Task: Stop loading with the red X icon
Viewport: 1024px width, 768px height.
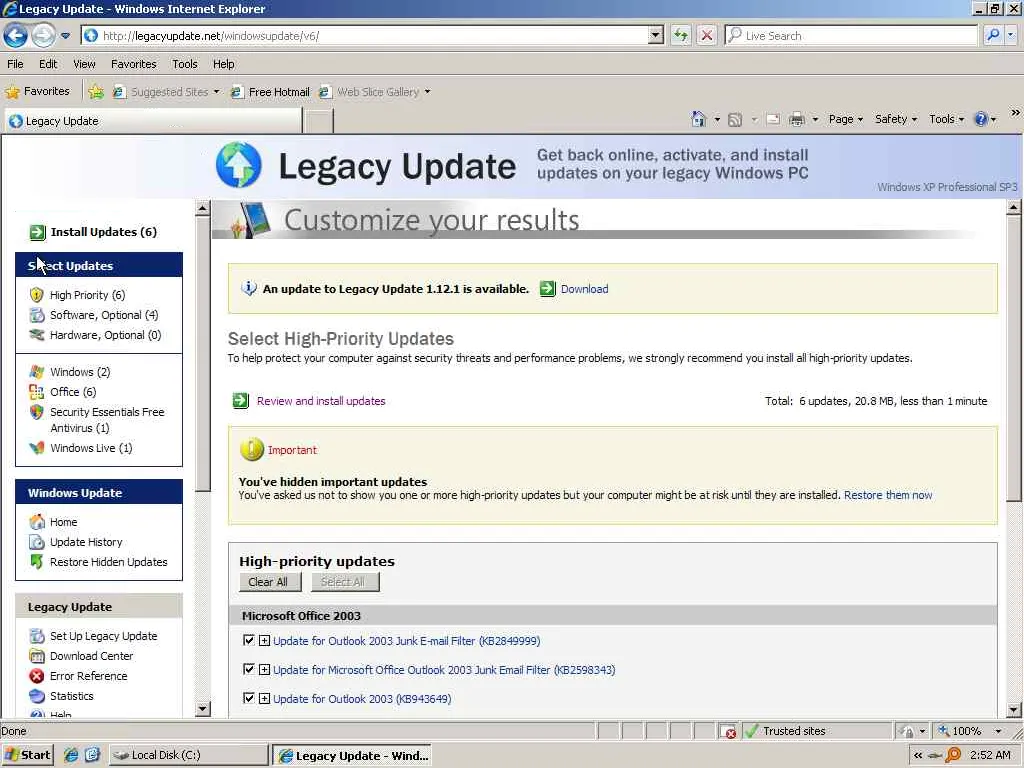Action: 707,35
